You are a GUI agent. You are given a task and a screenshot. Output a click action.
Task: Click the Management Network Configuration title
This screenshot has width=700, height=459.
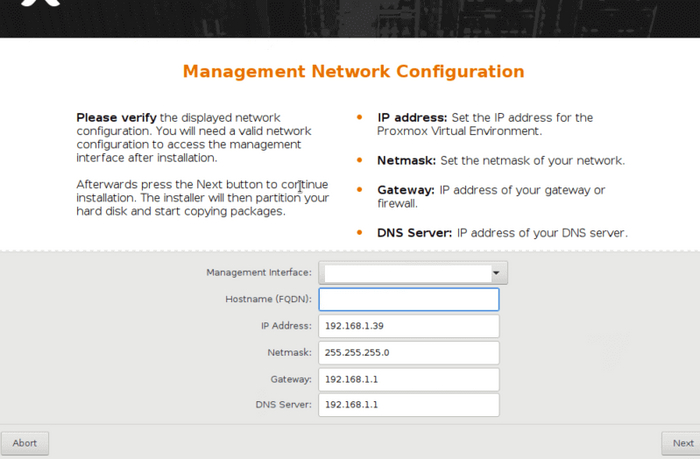[x=353, y=72]
